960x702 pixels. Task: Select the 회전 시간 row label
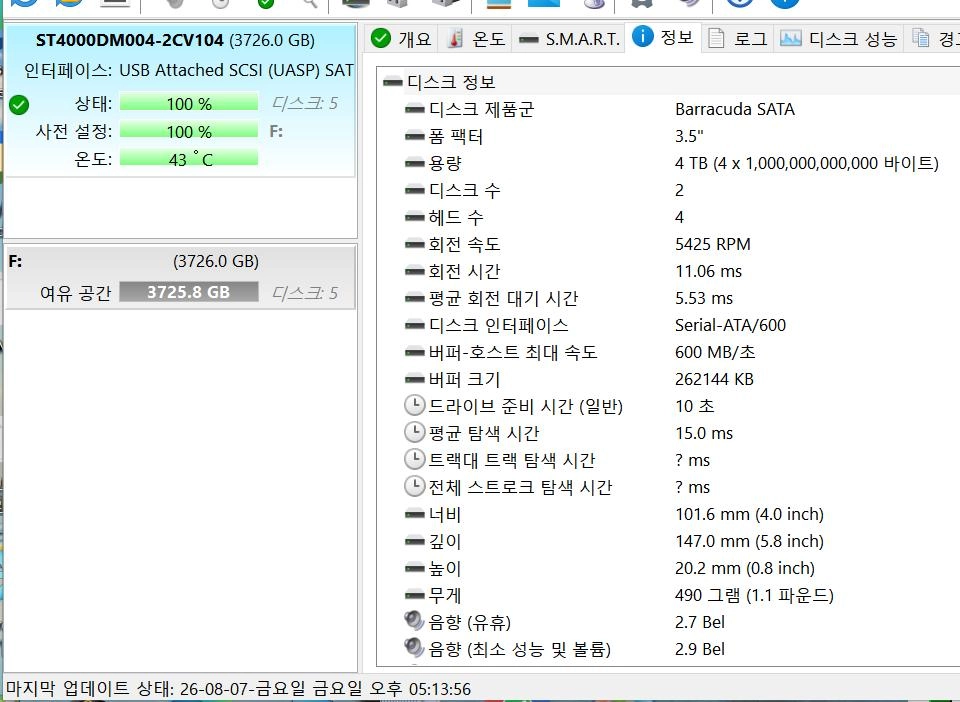click(464, 271)
